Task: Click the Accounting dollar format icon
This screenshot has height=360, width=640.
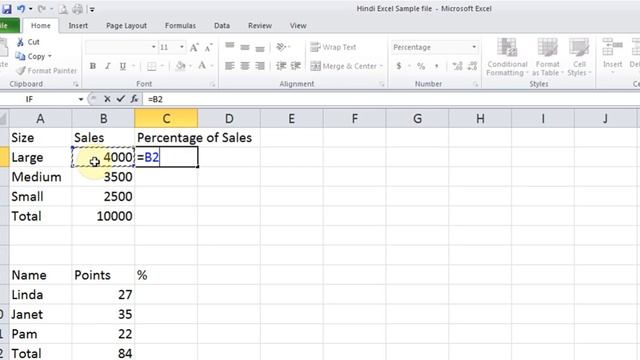Action: [399, 66]
